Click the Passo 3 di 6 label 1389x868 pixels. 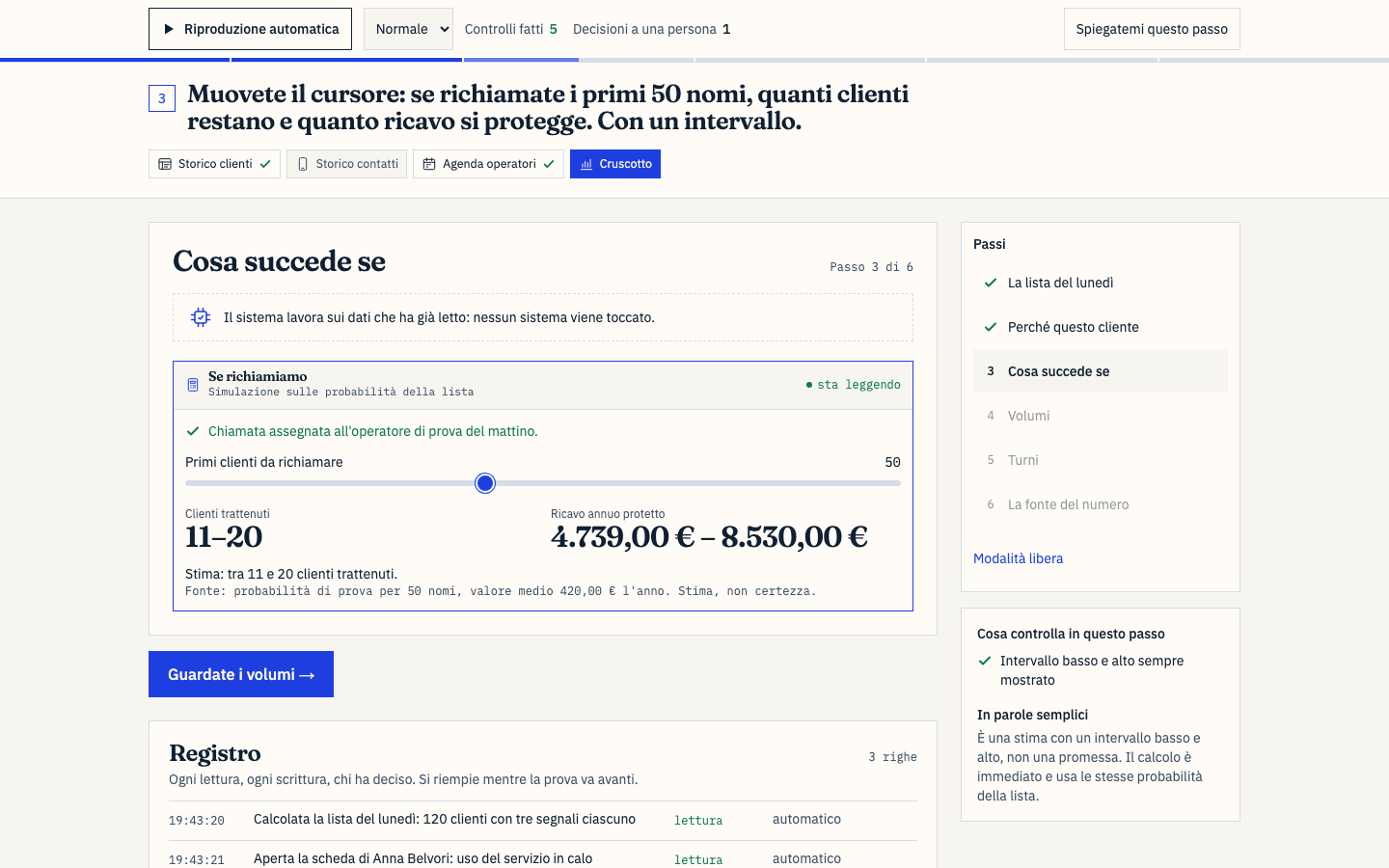[871, 267]
